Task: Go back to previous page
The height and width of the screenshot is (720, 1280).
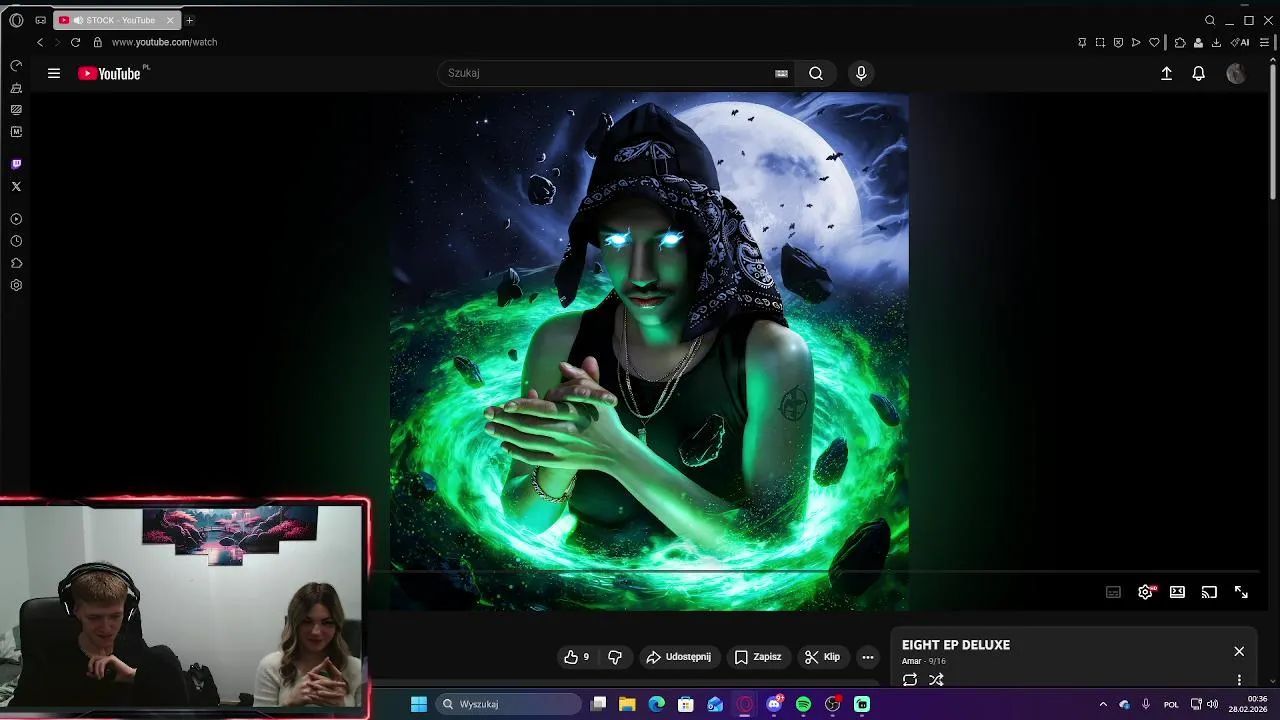Action: [40, 42]
